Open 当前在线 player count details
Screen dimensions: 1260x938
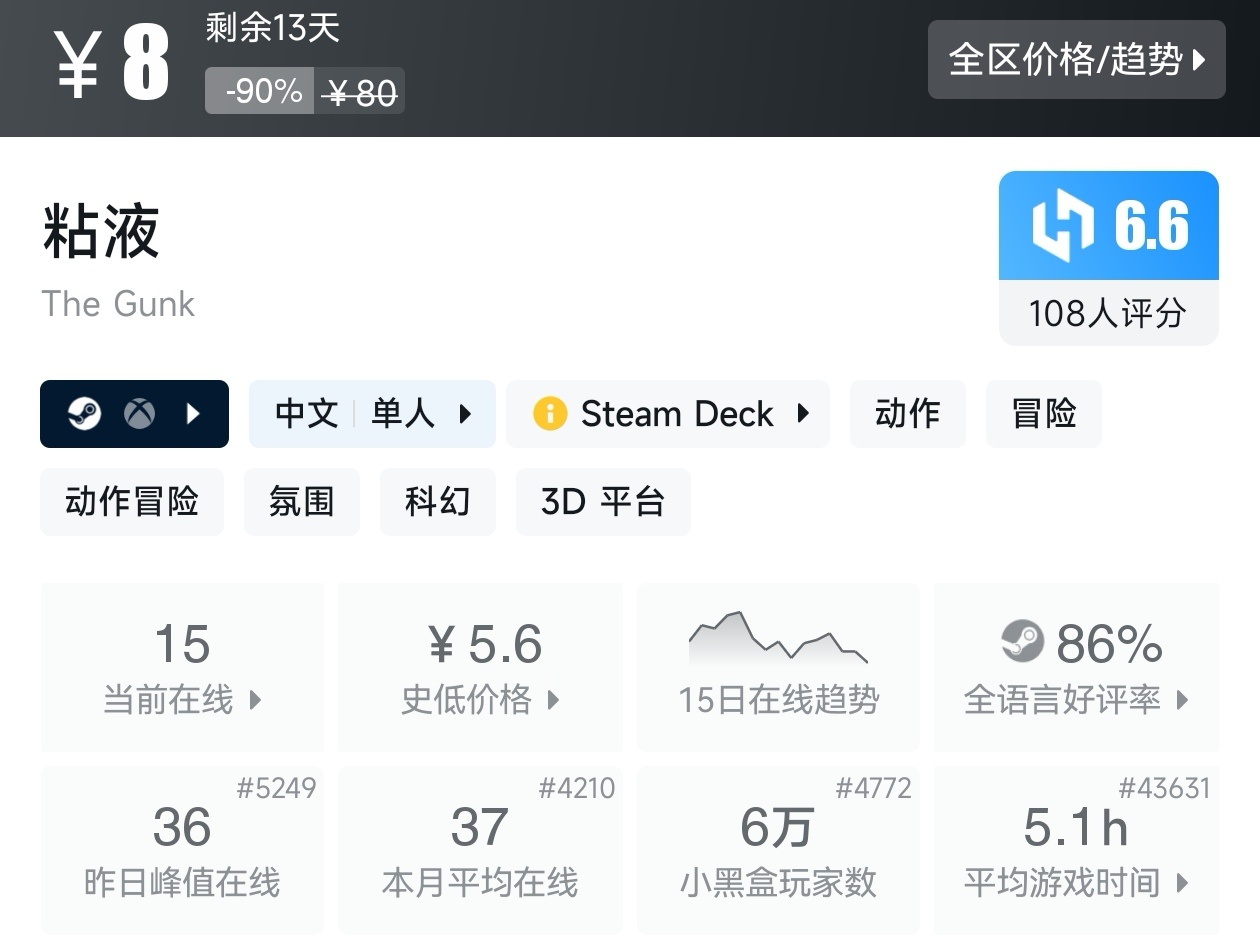[182, 668]
